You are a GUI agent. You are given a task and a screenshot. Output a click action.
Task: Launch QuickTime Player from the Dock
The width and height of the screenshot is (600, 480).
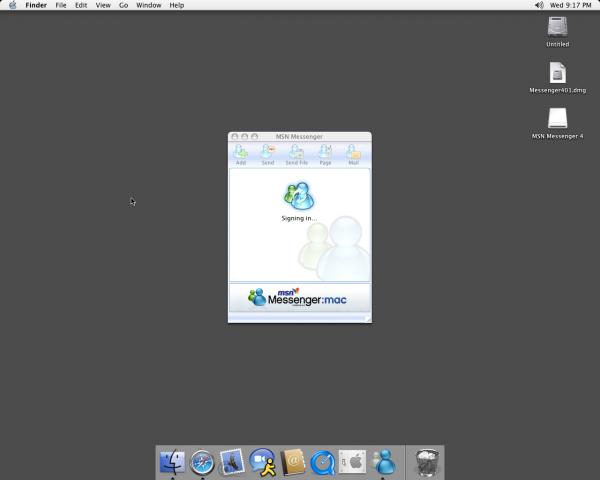coord(323,463)
